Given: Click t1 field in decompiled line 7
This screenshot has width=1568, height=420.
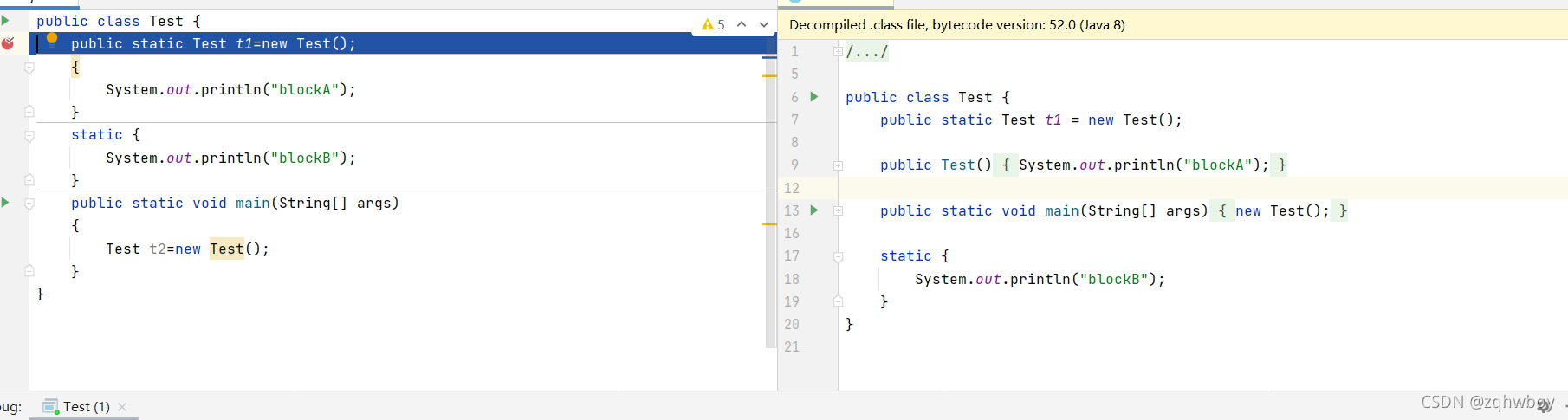Looking at the screenshot, I should pyautogui.click(x=1053, y=120).
